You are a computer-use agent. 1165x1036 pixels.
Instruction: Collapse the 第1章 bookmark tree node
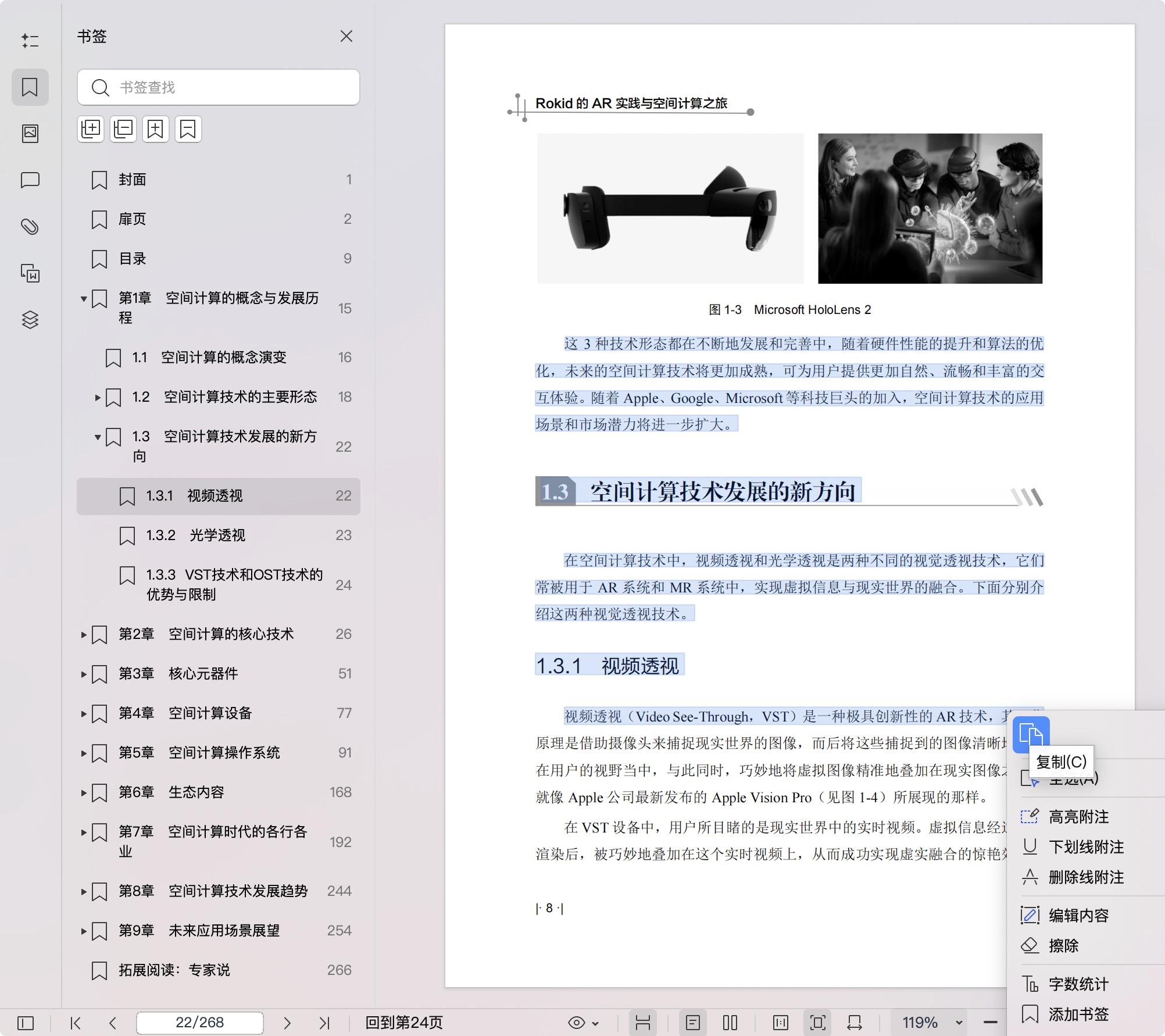84,298
